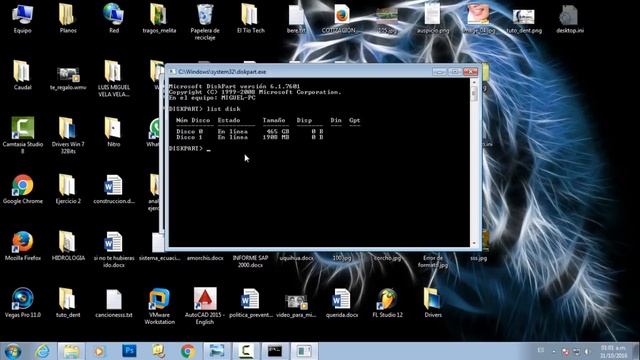Minimize the diskpart window
This screenshot has width=640, height=360.
440,71
